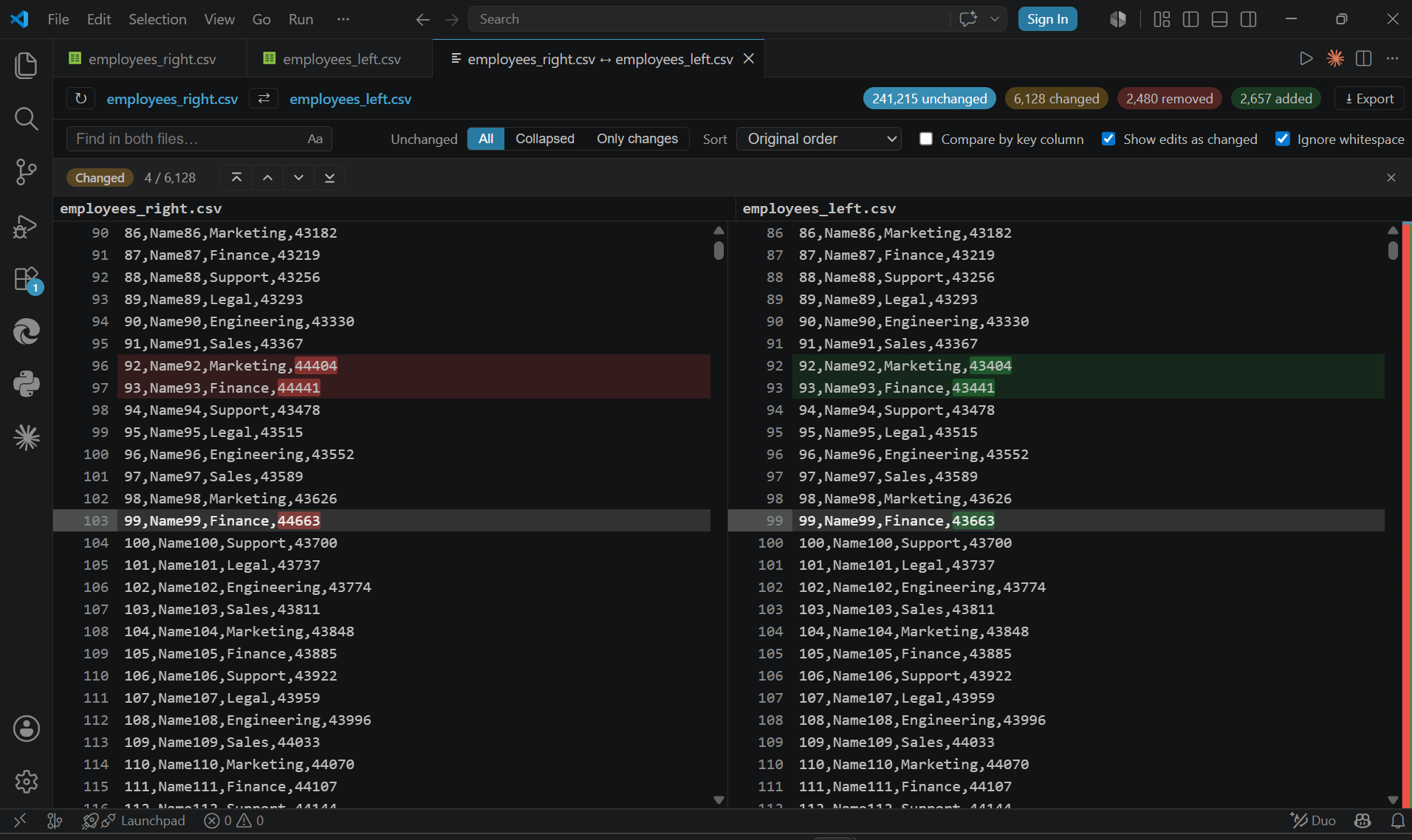This screenshot has height=840, width=1412.
Task: Go back with the left arrow
Action: (422, 19)
